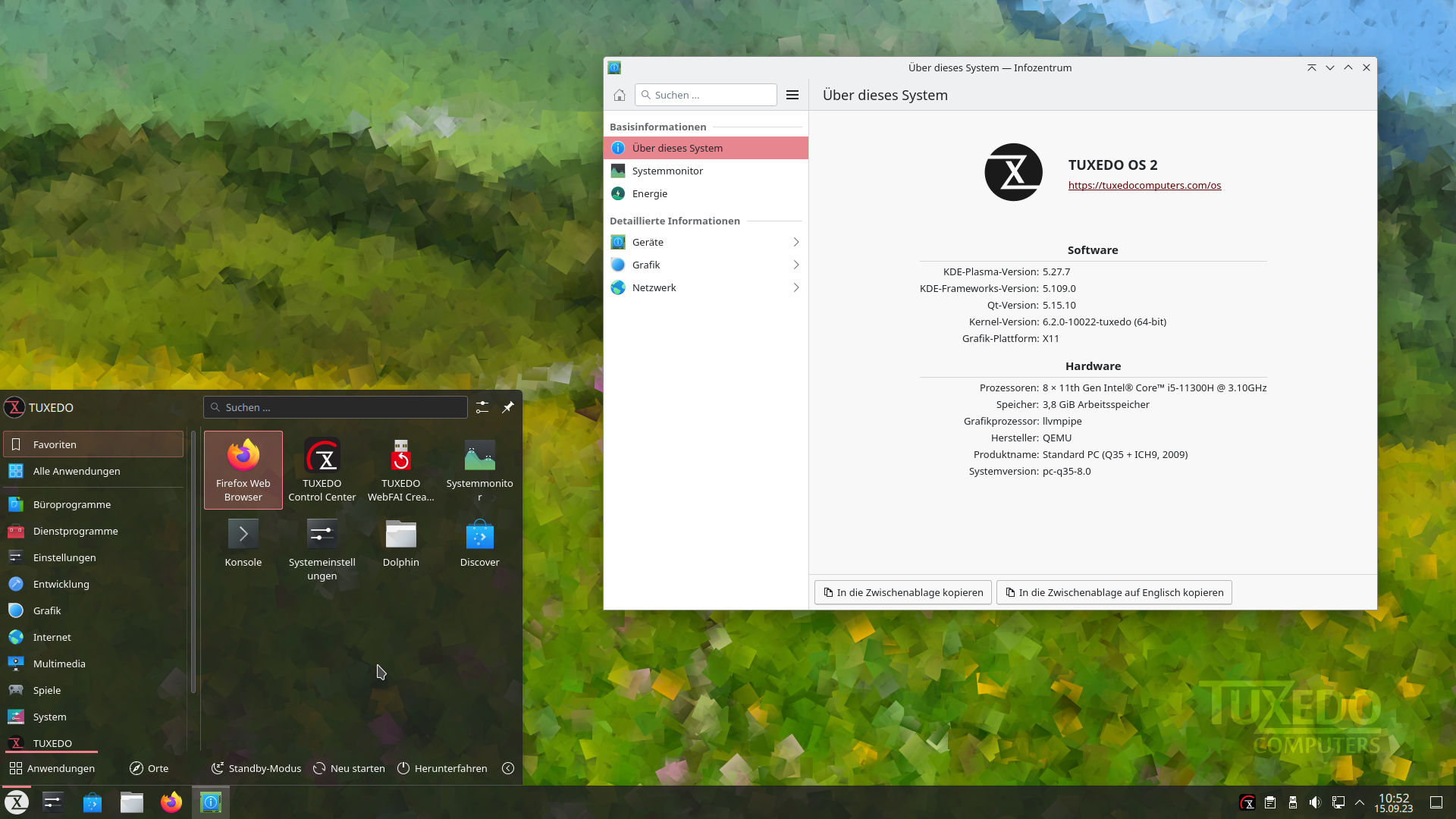Click the configure launcher sliders icon

pyautogui.click(x=482, y=407)
